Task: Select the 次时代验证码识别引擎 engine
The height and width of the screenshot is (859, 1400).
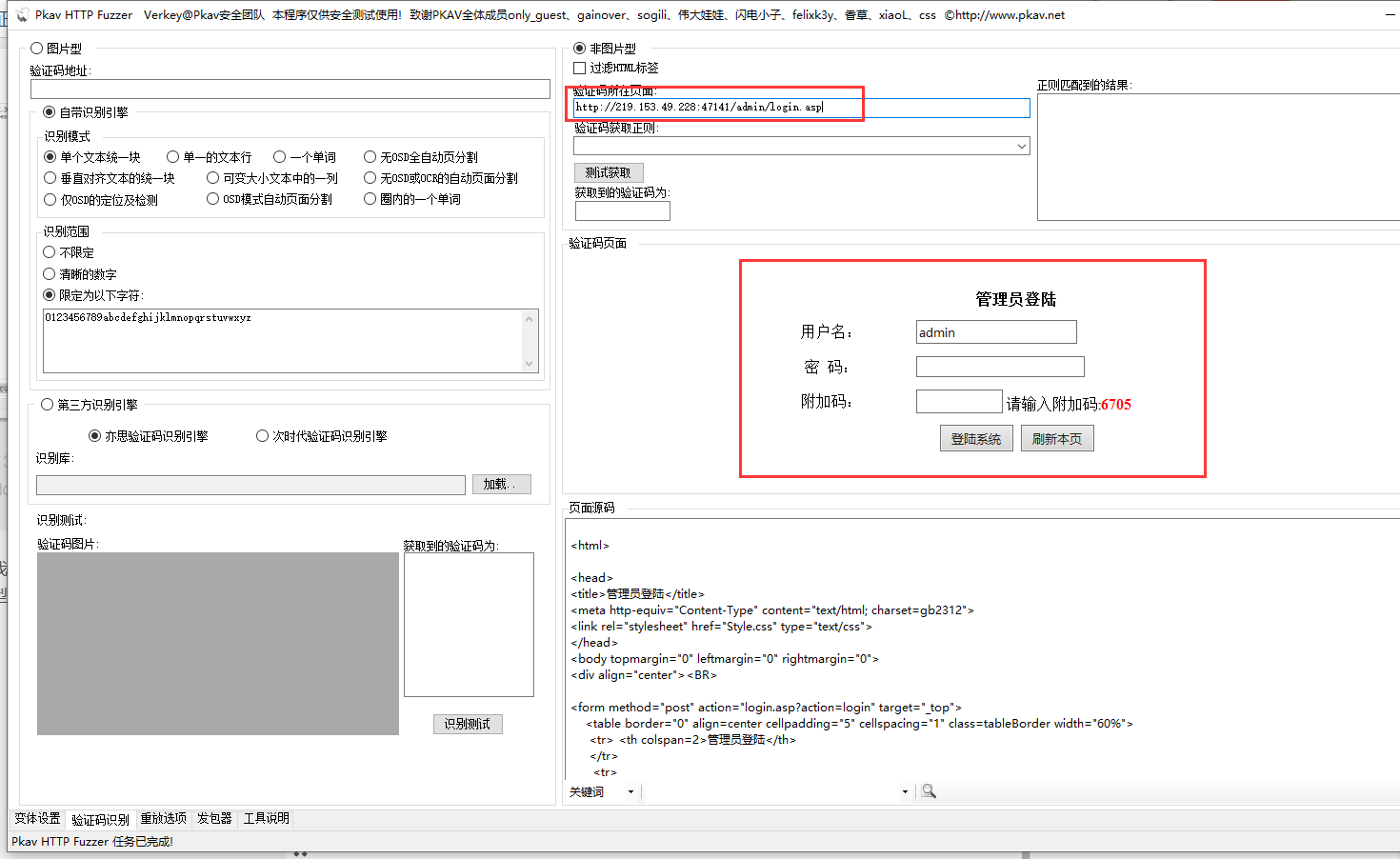Action: 262,435
